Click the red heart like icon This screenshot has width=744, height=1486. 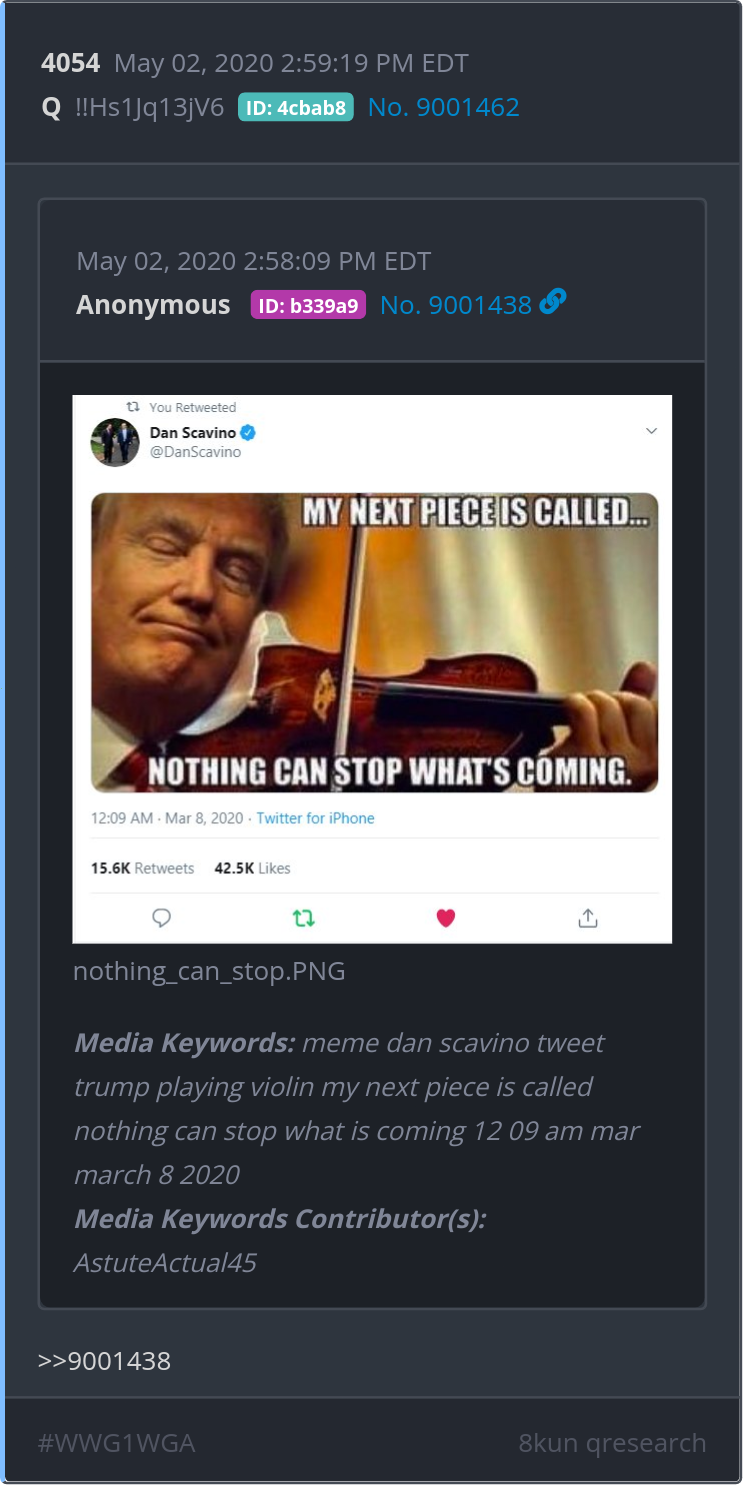[x=446, y=918]
